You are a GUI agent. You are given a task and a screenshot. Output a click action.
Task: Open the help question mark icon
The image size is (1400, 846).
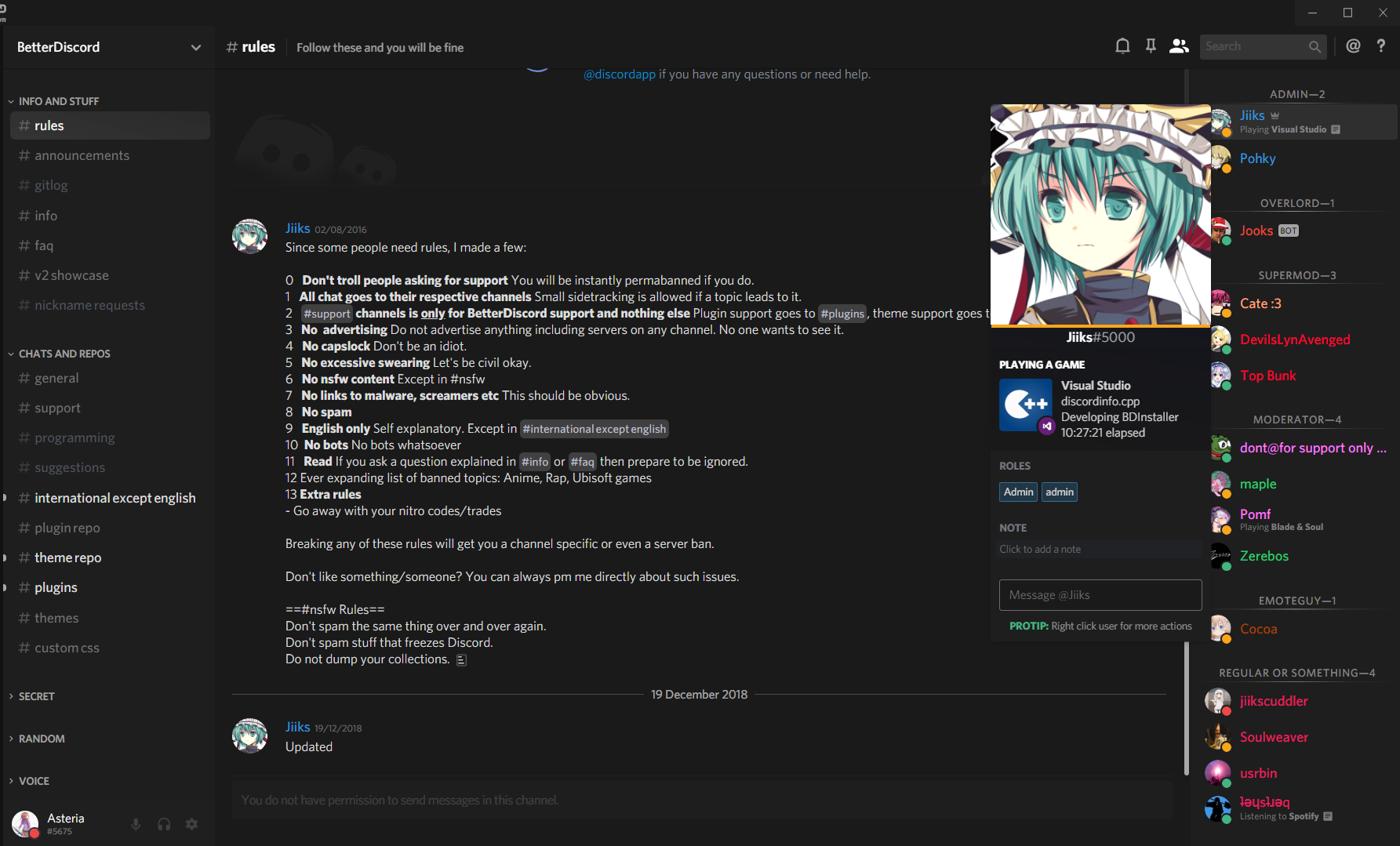click(1381, 46)
